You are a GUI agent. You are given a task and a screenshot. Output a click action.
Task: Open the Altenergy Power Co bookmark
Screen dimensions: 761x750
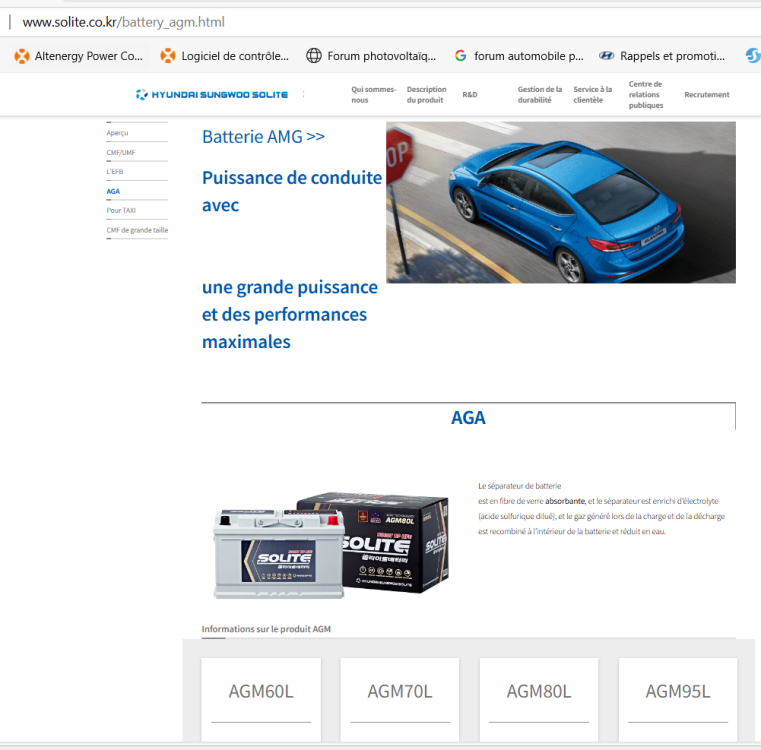coord(79,56)
